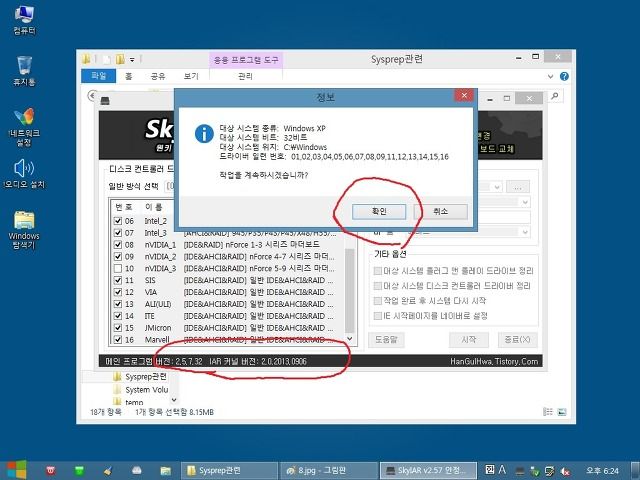
Task: Launch the green pinned taskbar icon
Action: click(x=79, y=471)
